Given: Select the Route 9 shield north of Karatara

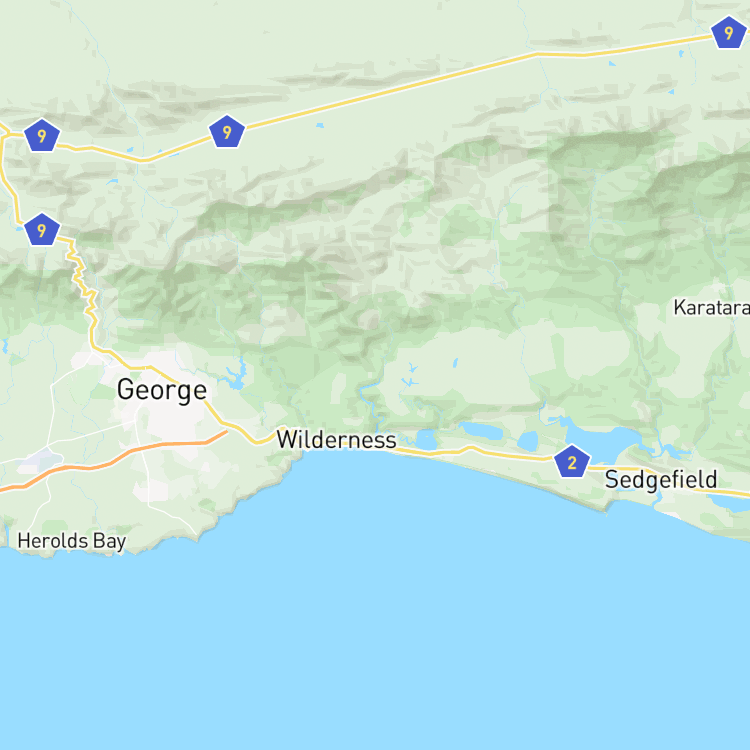Looking at the screenshot, I should tap(728, 33).
